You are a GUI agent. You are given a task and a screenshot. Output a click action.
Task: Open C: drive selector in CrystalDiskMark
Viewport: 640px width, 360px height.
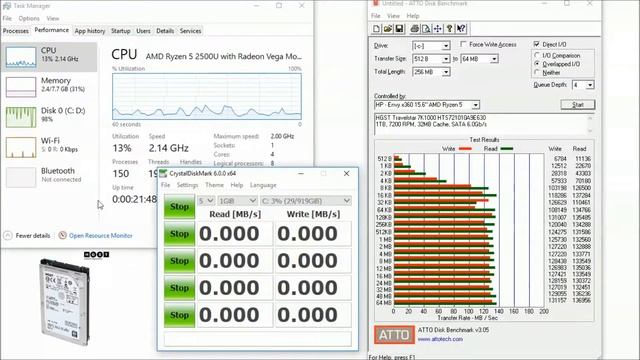(x=306, y=201)
